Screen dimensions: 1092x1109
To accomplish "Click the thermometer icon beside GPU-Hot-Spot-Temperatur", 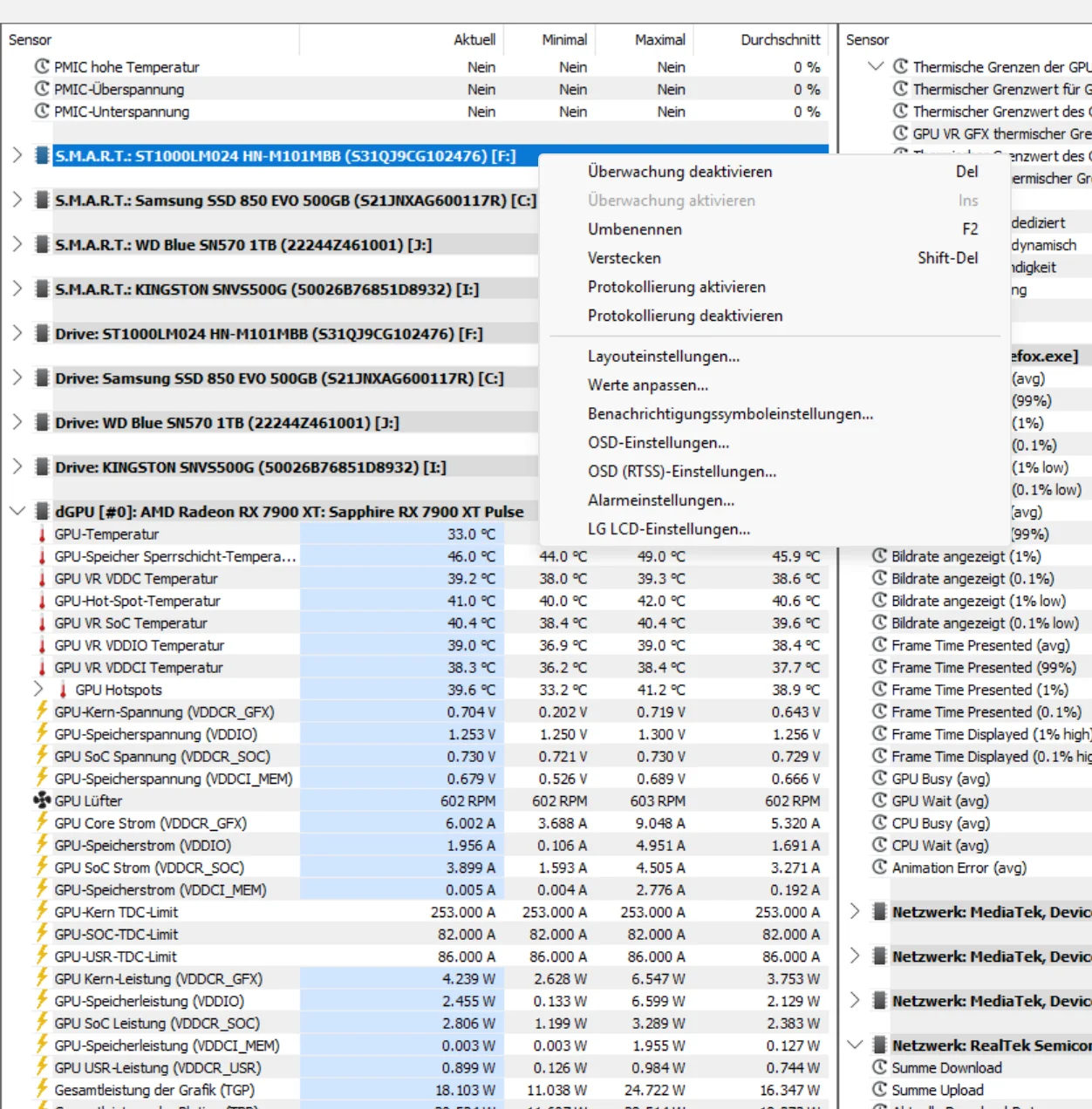I will click(x=42, y=601).
